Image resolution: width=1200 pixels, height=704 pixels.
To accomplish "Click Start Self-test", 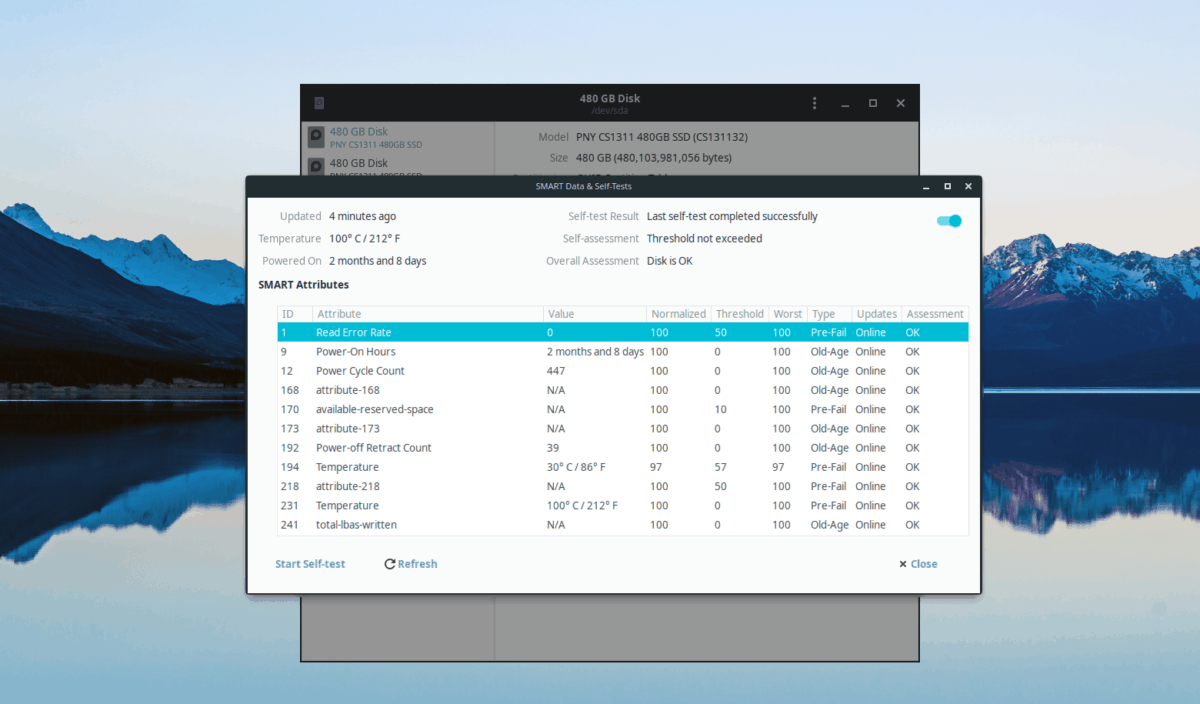I will click(310, 564).
